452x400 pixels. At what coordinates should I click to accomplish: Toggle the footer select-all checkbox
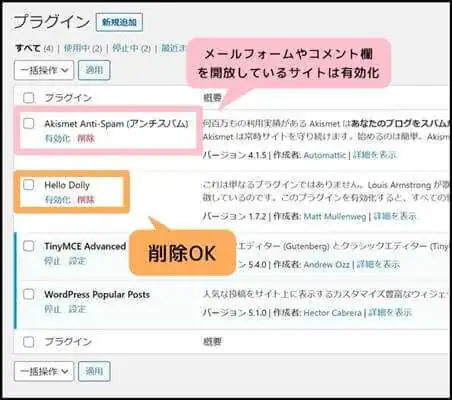29,342
